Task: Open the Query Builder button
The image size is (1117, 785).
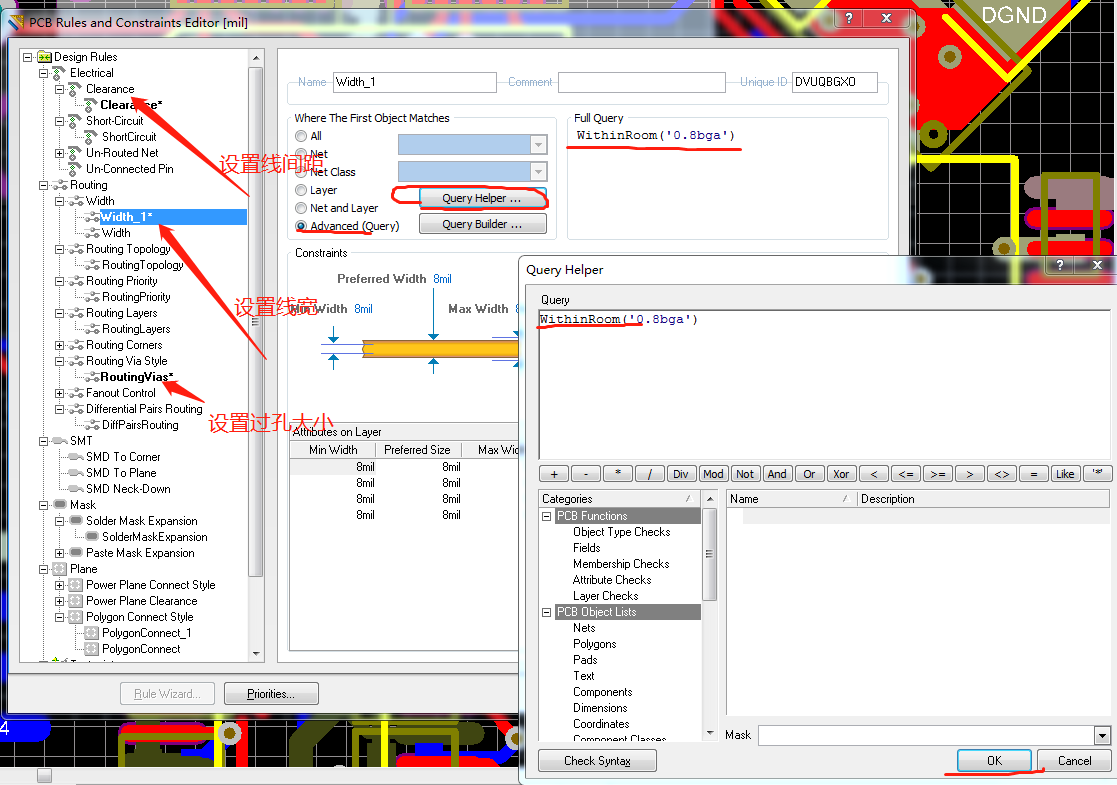Action: (x=482, y=224)
